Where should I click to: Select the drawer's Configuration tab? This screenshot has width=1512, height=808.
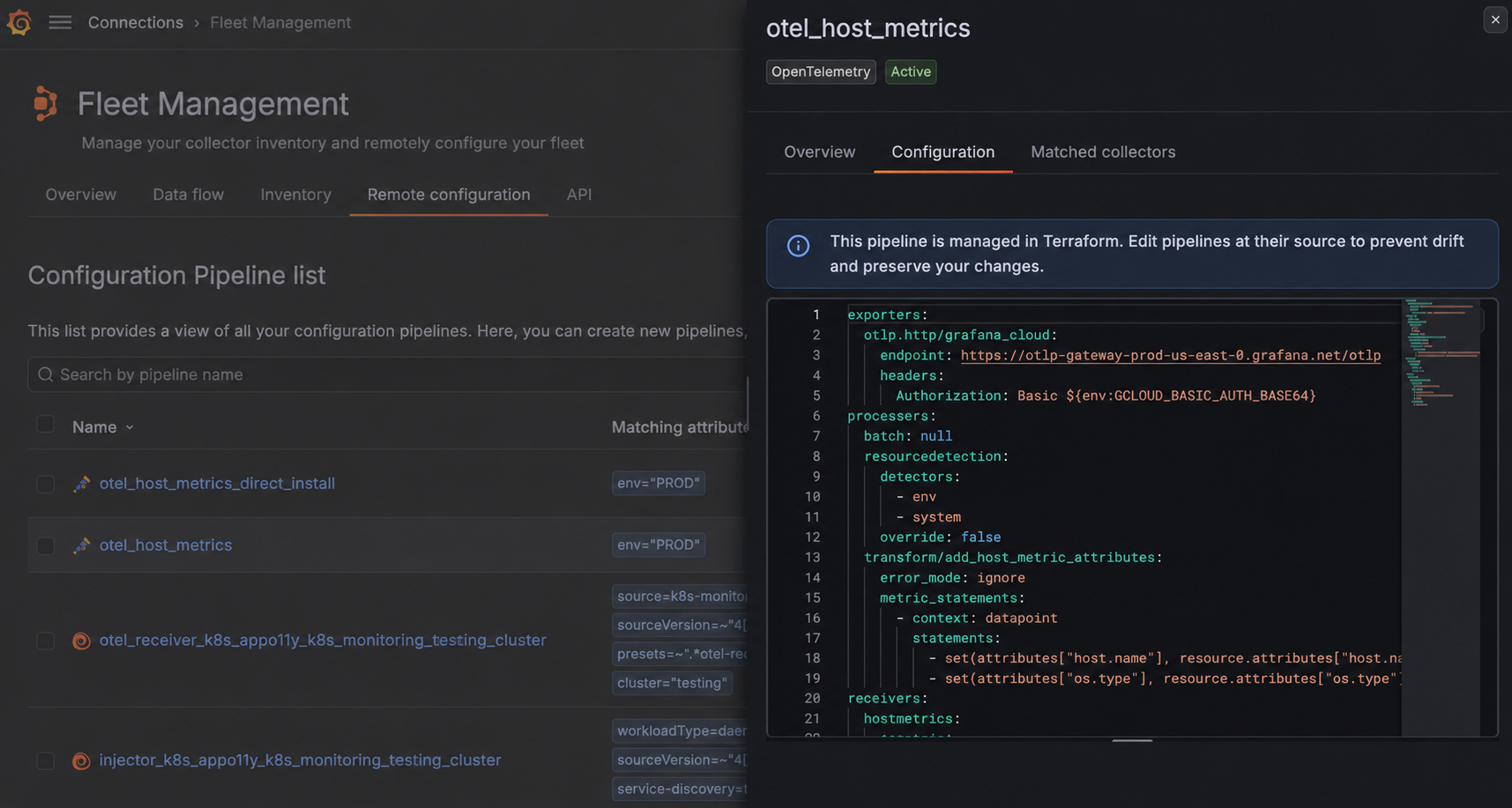tap(943, 152)
